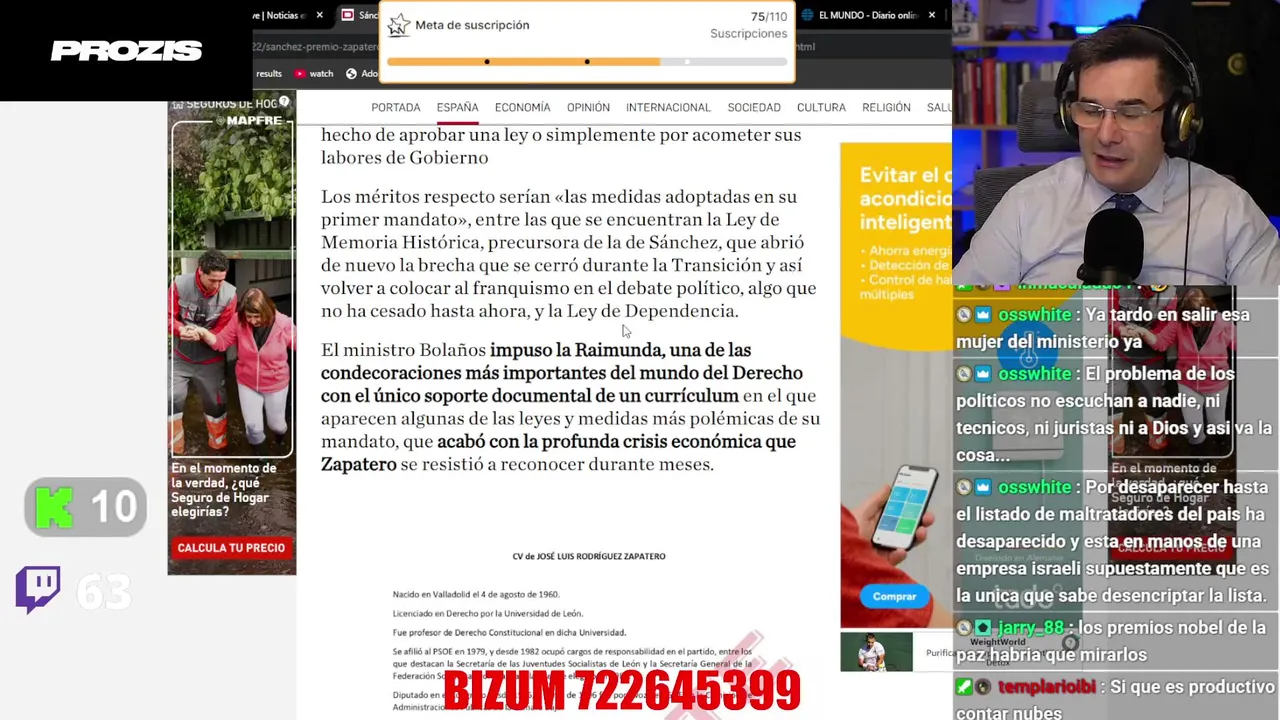The image size is (1280, 720).
Task: Click the 'CV de JOSÉ LUIS RODRÍGUEZ ZAPATERO' document heading
Action: tap(589, 556)
